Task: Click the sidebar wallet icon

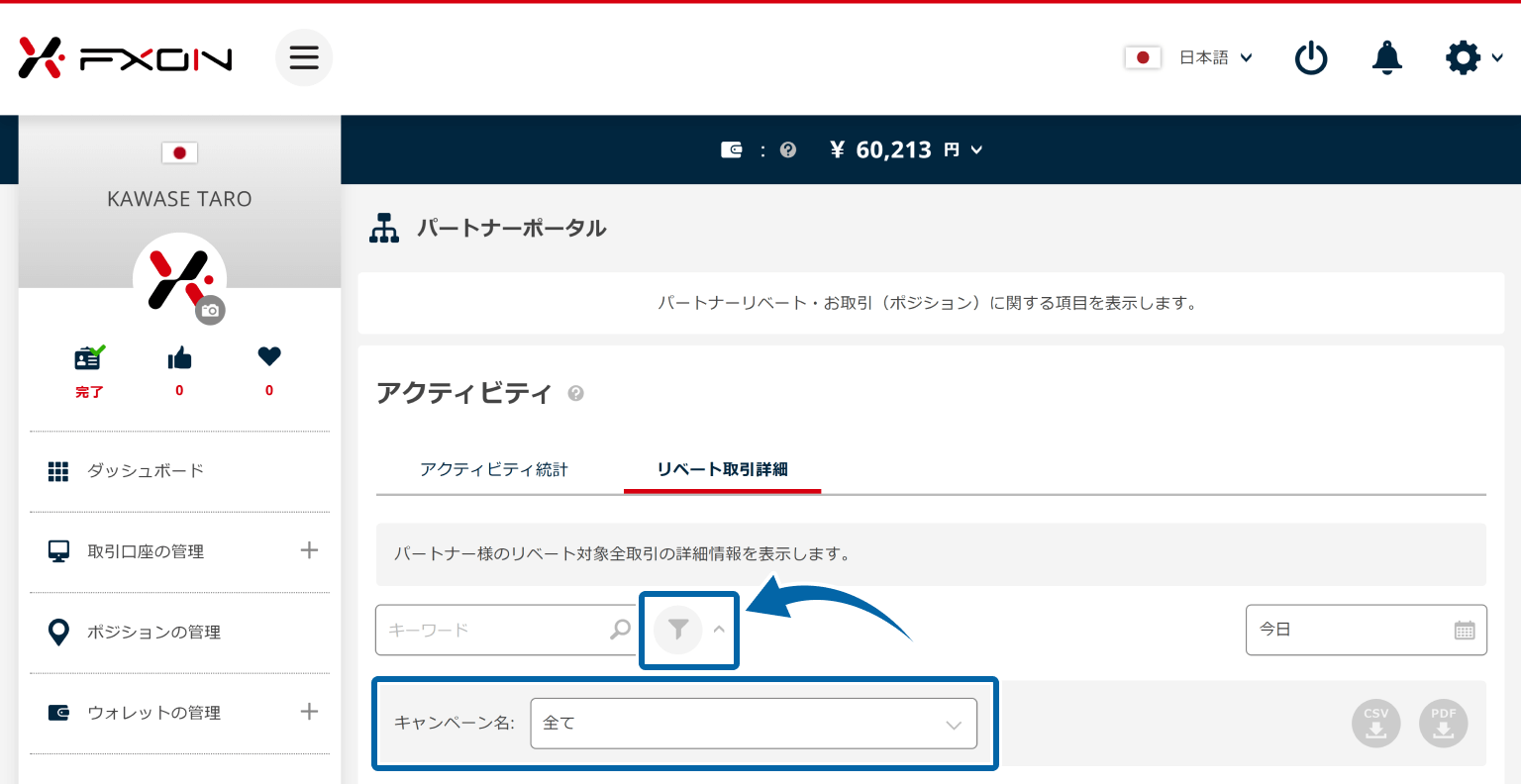Action: click(x=58, y=713)
